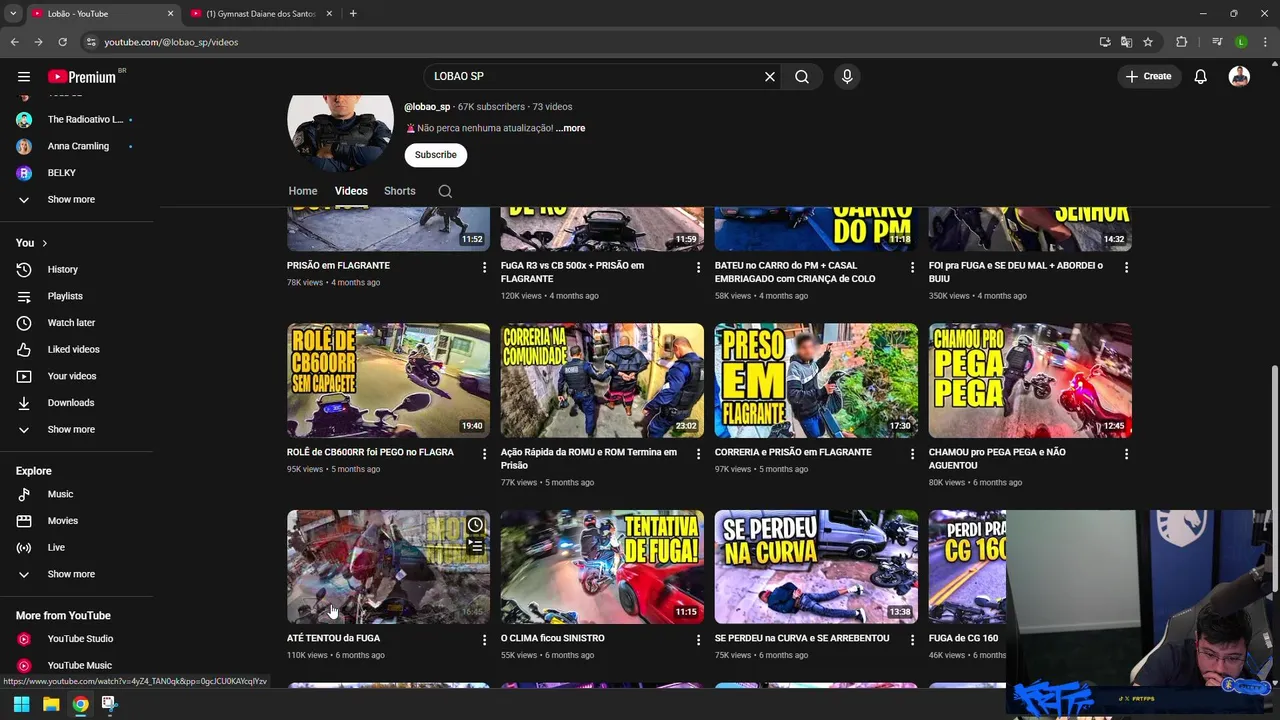Open a new browser tab
1280x720 pixels.
(x=353, y=14)
